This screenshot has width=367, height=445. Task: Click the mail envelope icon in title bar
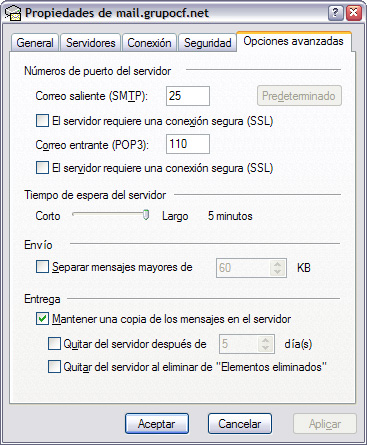tap(13, 14)
